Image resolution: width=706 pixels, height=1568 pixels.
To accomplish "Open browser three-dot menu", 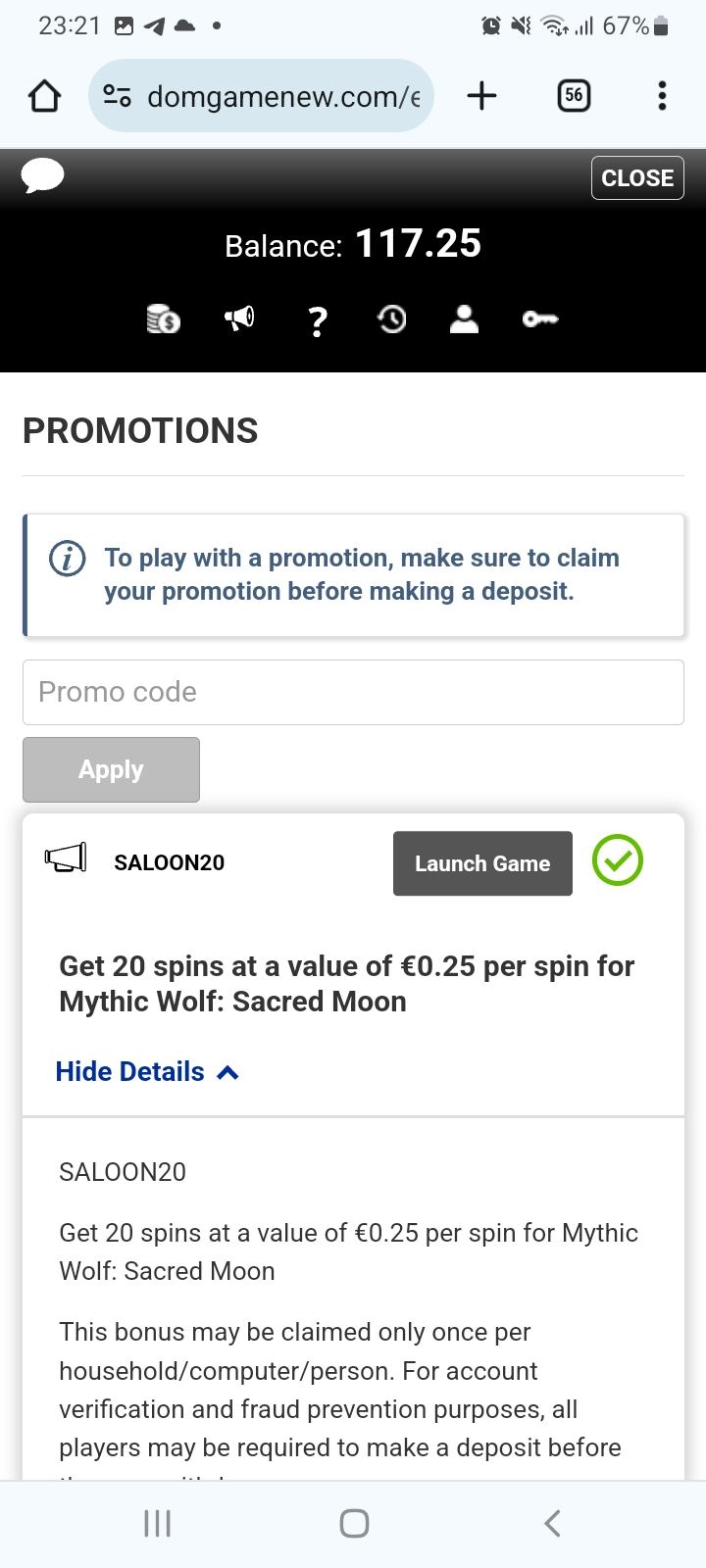I will pos(663,96).
